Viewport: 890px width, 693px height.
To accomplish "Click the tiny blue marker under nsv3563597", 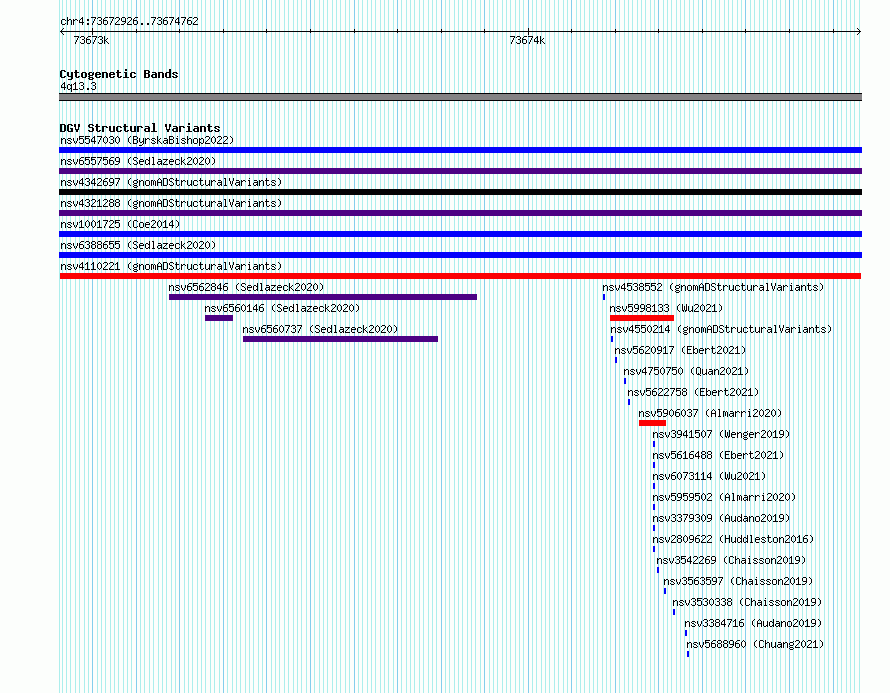I will 665,591.
